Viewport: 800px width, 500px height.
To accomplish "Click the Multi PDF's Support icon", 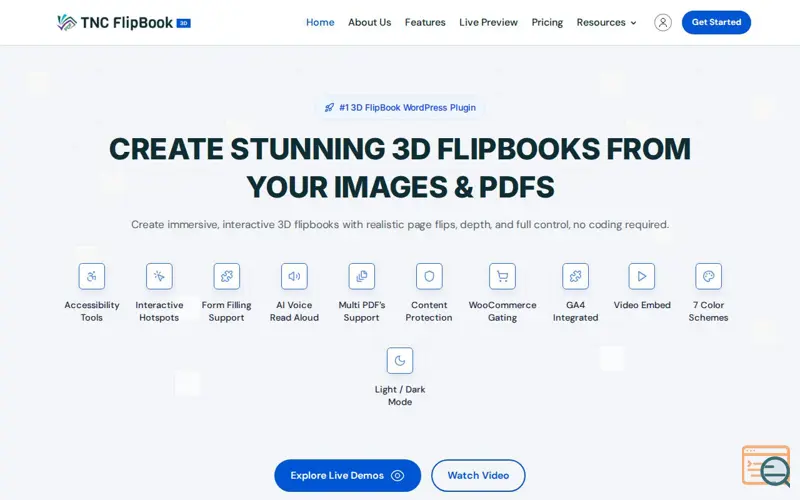I will tap(362, 276).
